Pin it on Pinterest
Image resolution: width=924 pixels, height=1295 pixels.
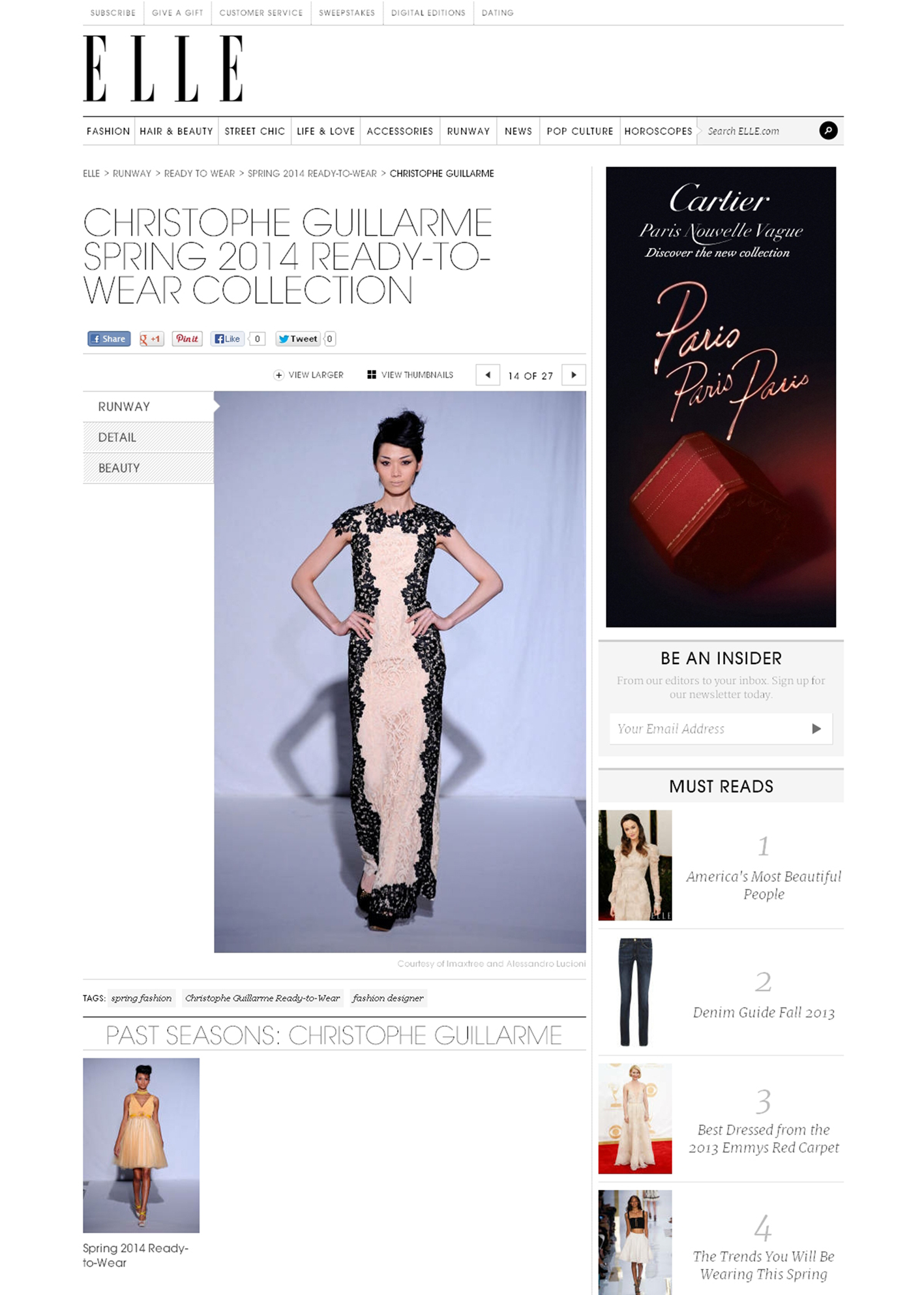[187, 339]
